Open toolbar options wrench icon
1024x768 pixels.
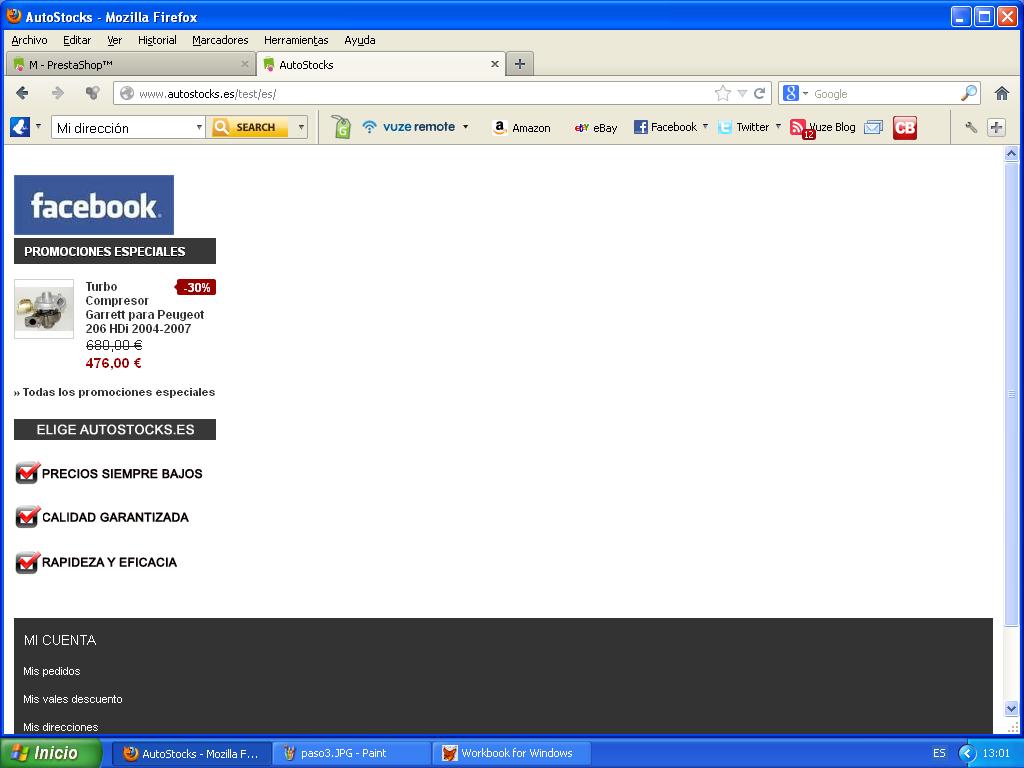(971, 127)
